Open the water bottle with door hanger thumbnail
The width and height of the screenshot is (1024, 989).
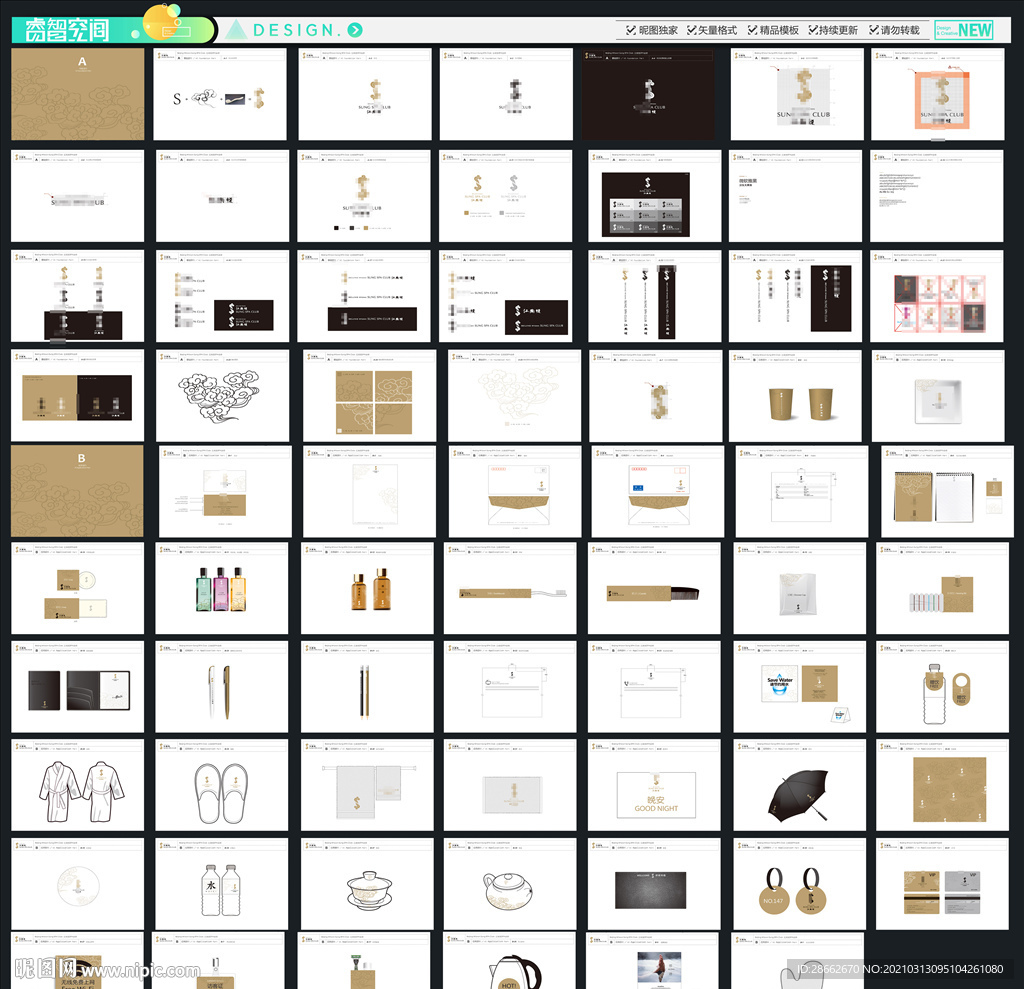pos(942,687)
